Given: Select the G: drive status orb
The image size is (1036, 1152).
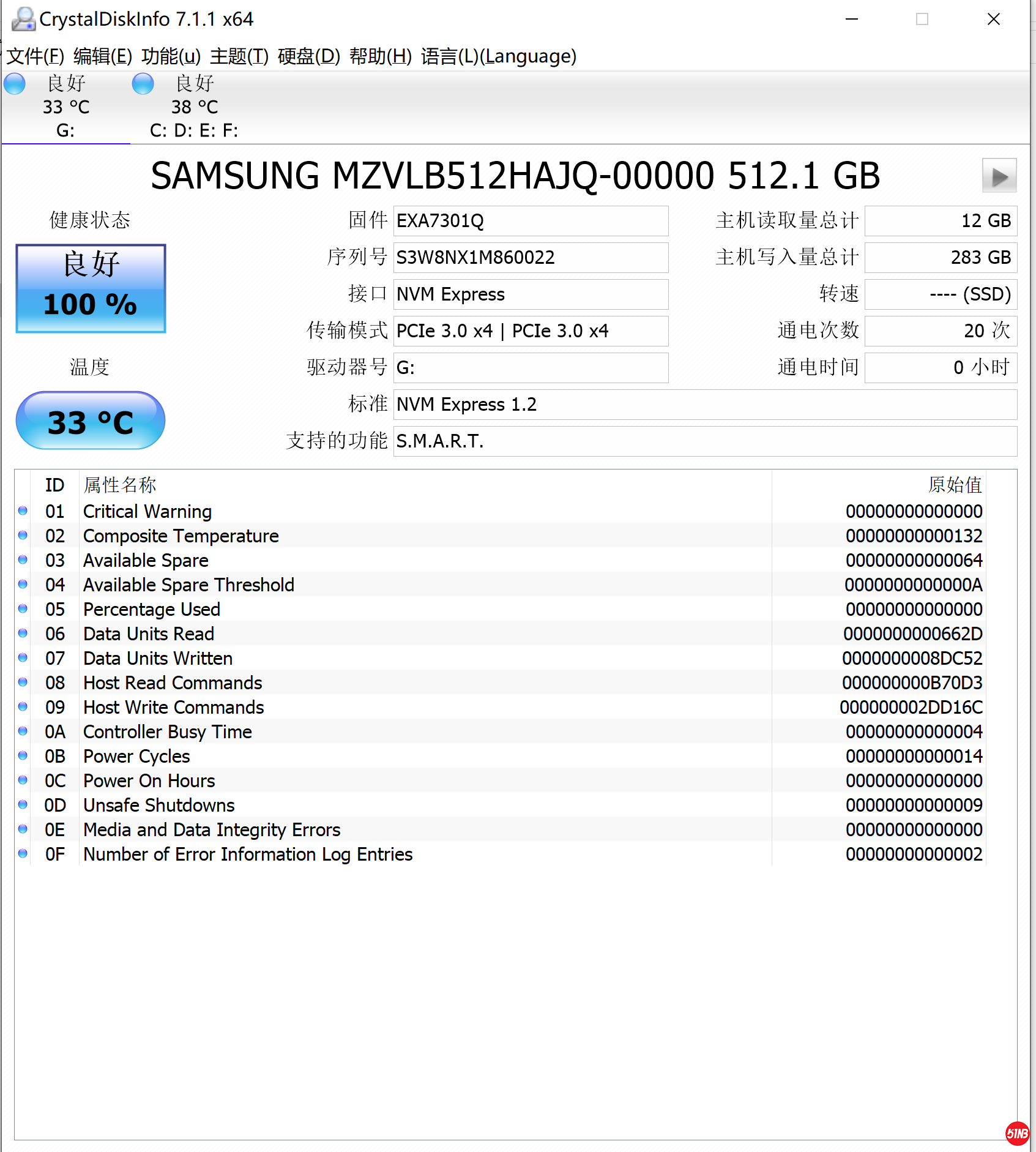Looking at the screenshot, I should 15,84.
